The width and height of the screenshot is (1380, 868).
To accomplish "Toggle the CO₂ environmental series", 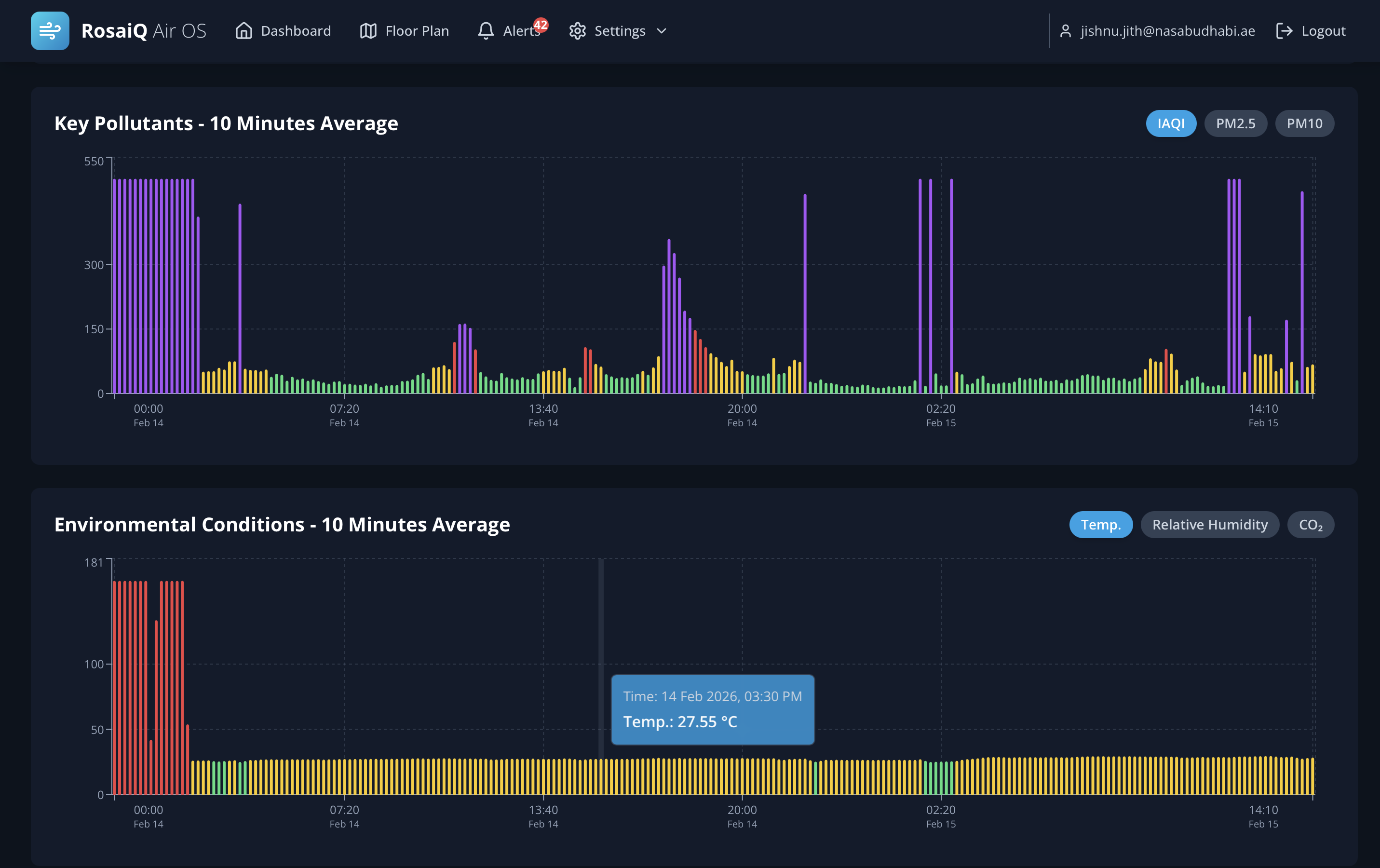I will (x=1310, y=524).
